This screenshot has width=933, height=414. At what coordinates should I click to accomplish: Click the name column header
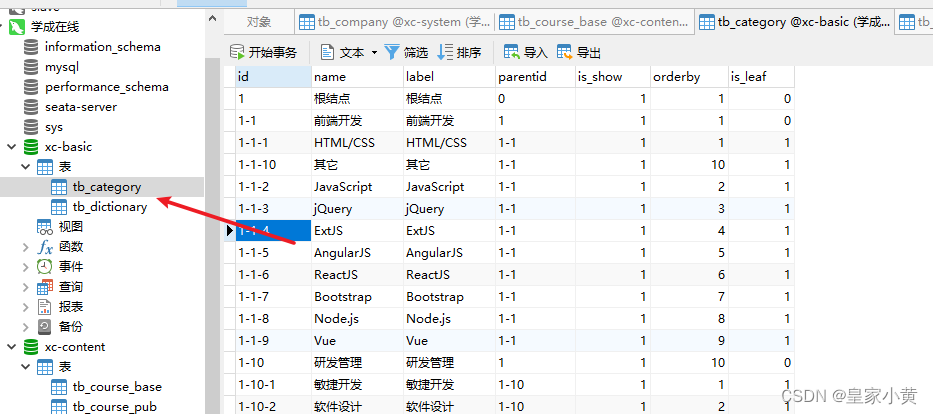357,77
